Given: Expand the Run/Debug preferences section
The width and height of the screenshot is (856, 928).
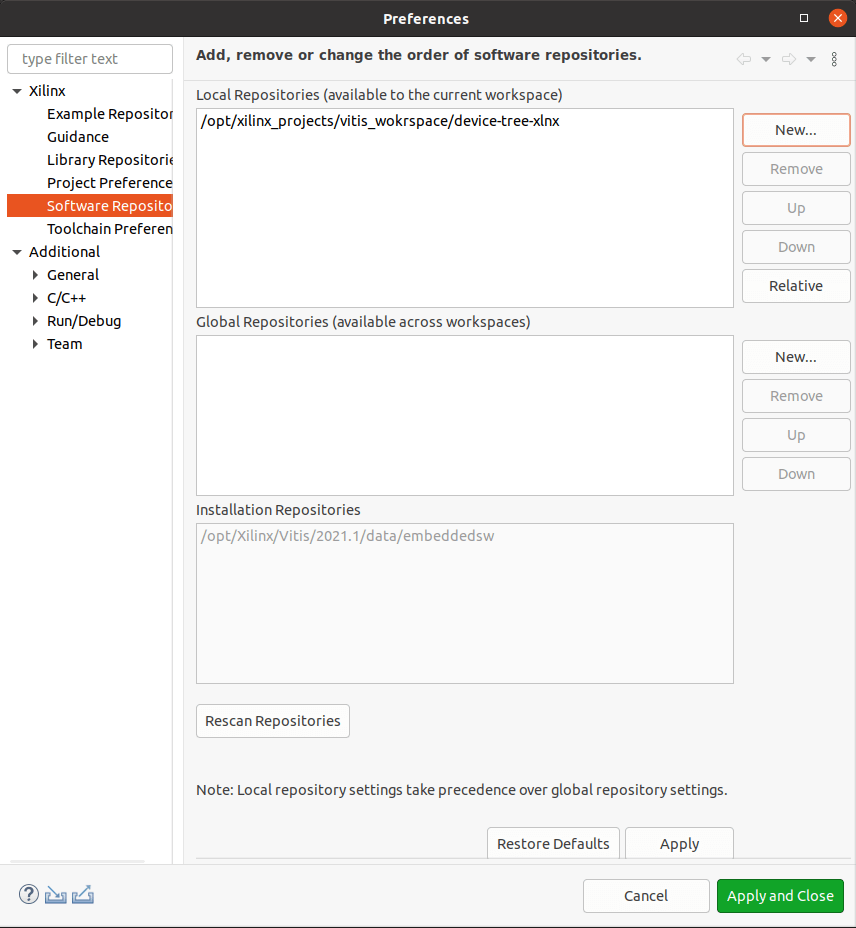Looking at the screenshot, I should click(35, 320).
